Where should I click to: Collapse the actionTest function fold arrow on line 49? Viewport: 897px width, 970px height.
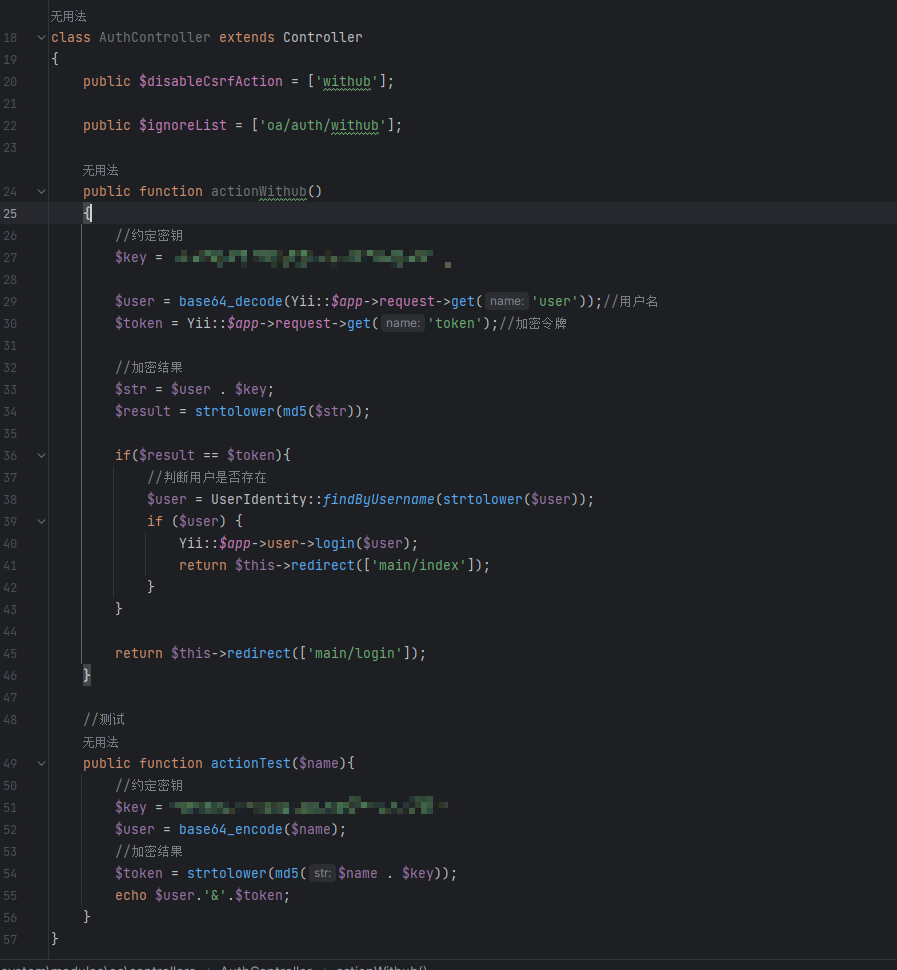click(x=41, y=764)
